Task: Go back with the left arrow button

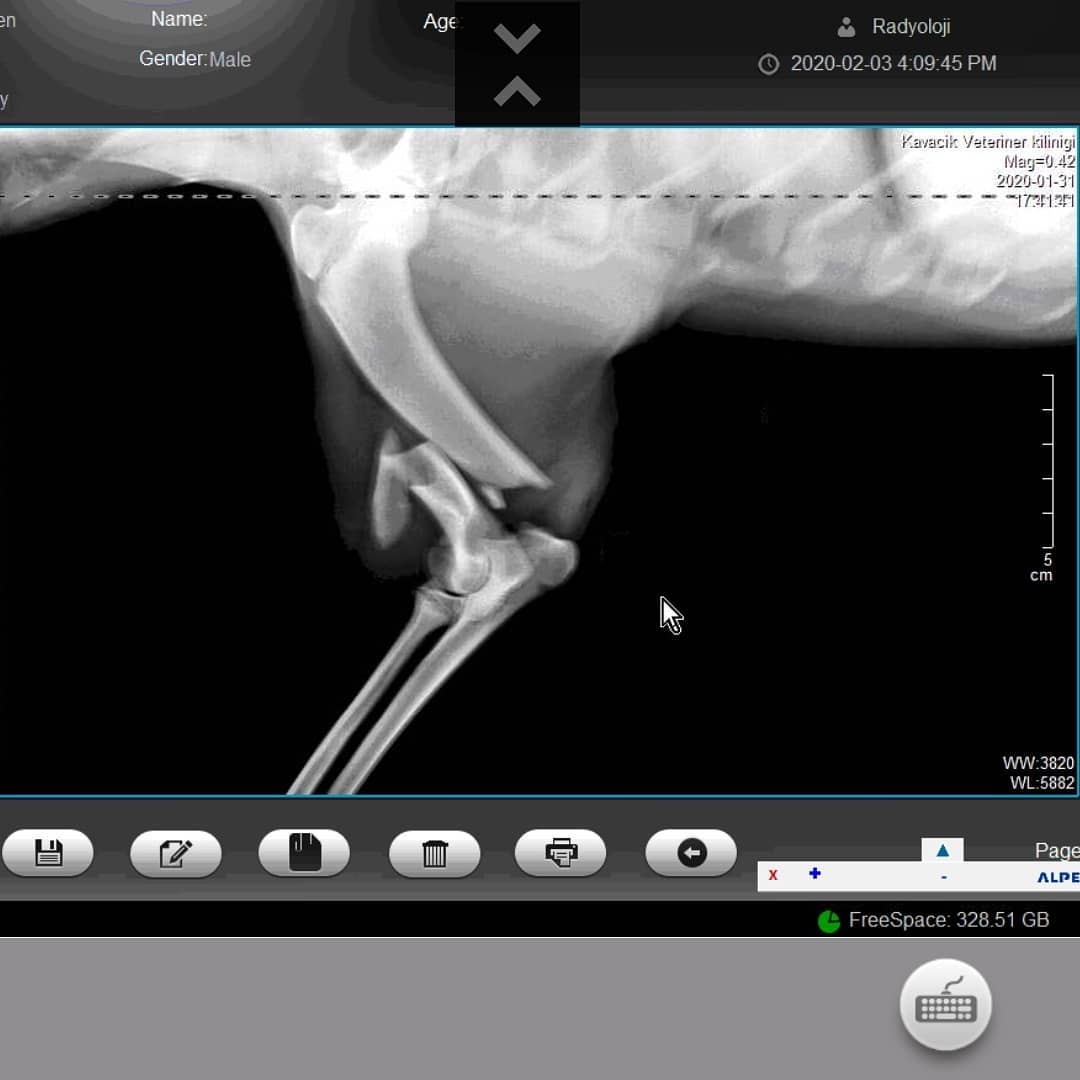Action: (691, 853)
